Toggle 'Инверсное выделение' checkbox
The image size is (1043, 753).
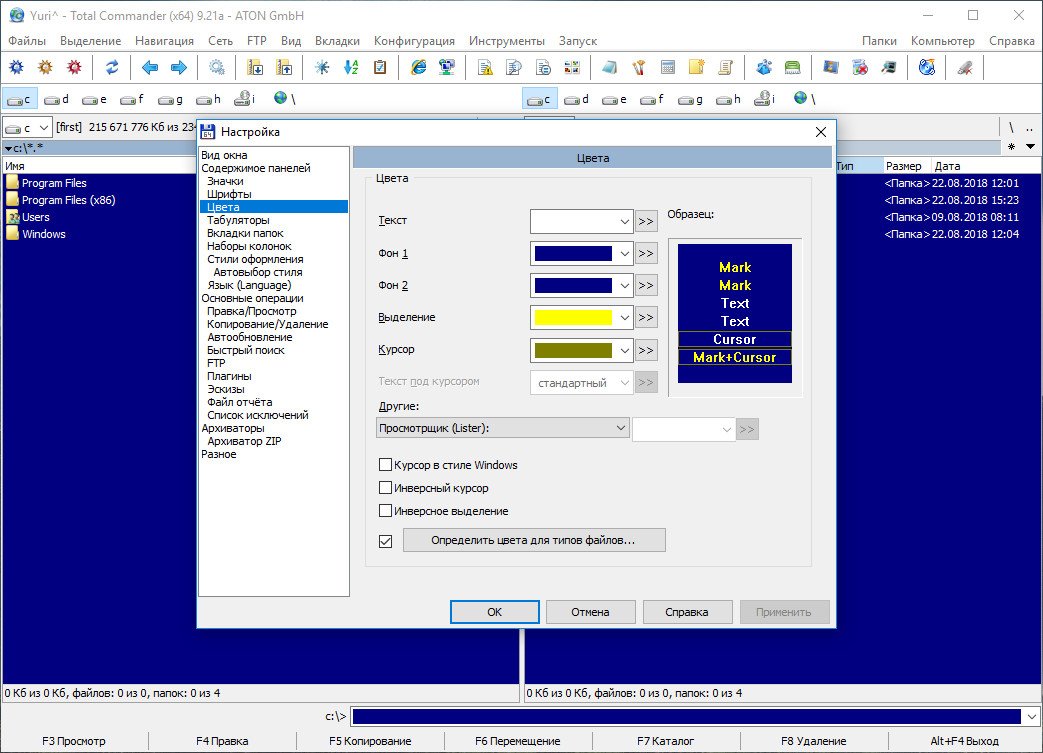[386, 511]
